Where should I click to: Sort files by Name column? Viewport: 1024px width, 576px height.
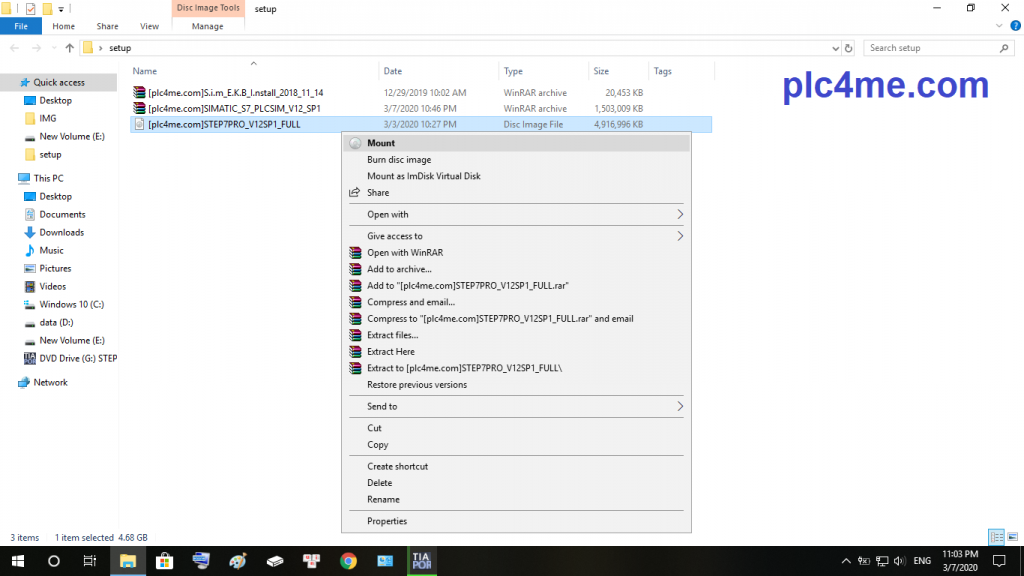(x=255, y=71)
